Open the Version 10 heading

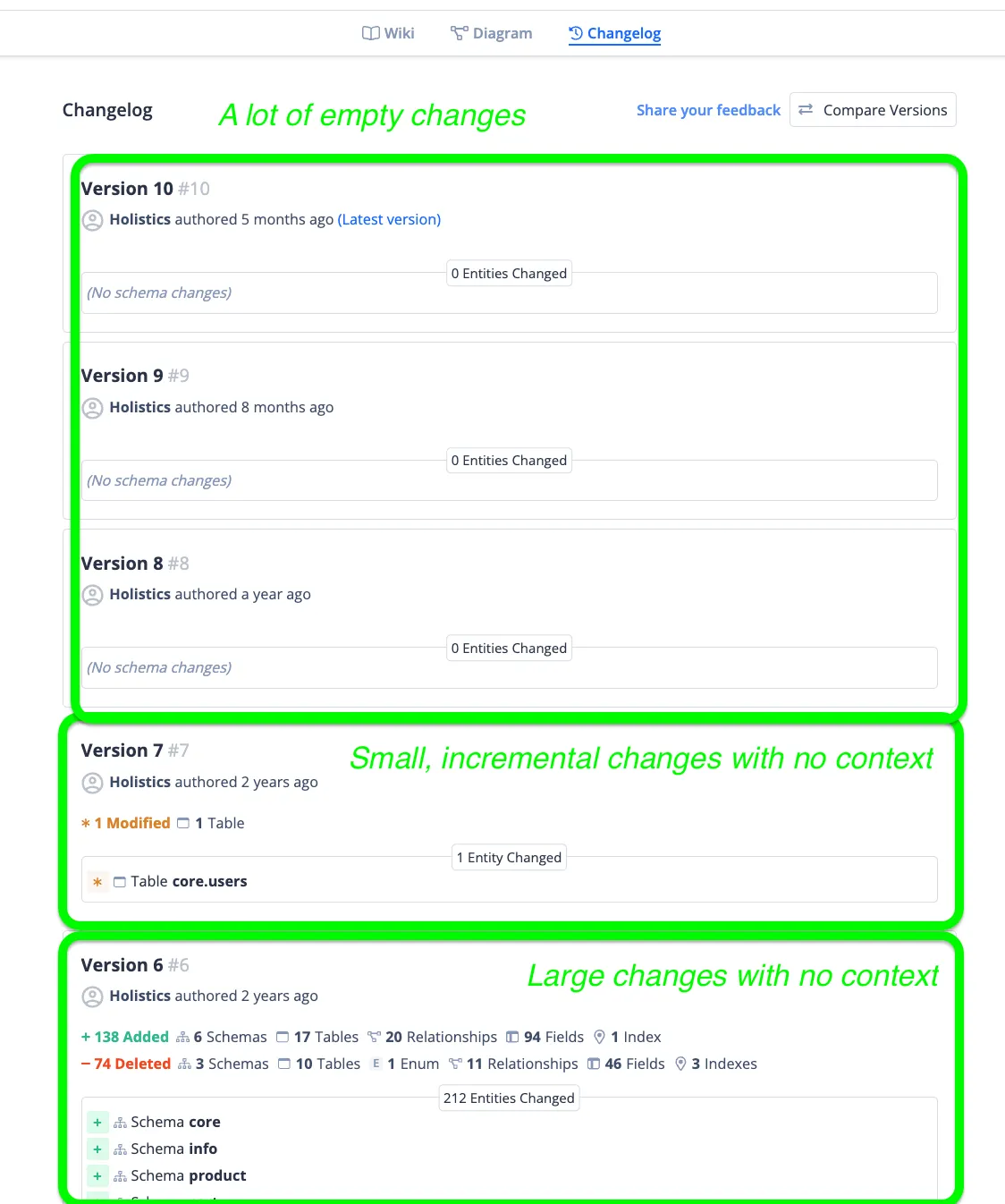tap(127, 189)
